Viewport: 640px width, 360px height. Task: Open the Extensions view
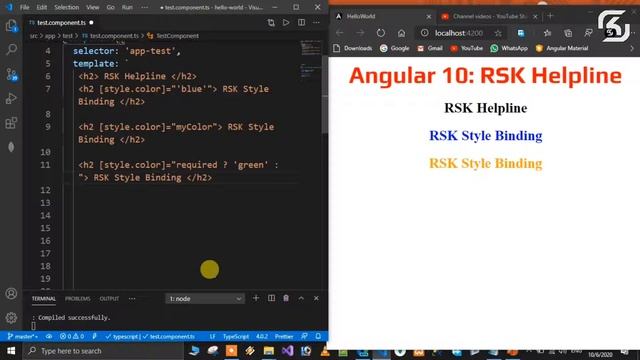point(11,122)
